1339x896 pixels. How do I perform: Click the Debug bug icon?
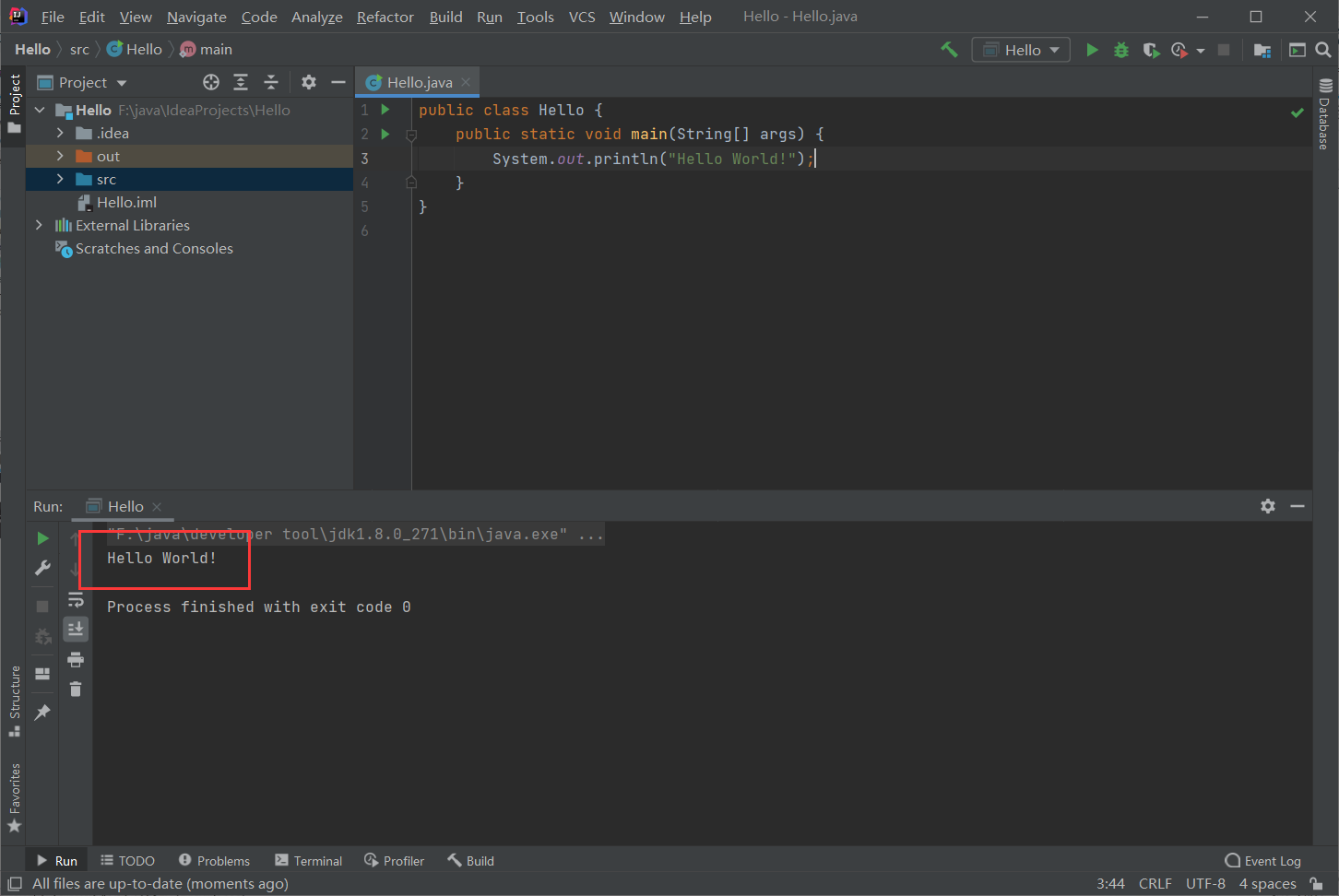pos(1121,50)
